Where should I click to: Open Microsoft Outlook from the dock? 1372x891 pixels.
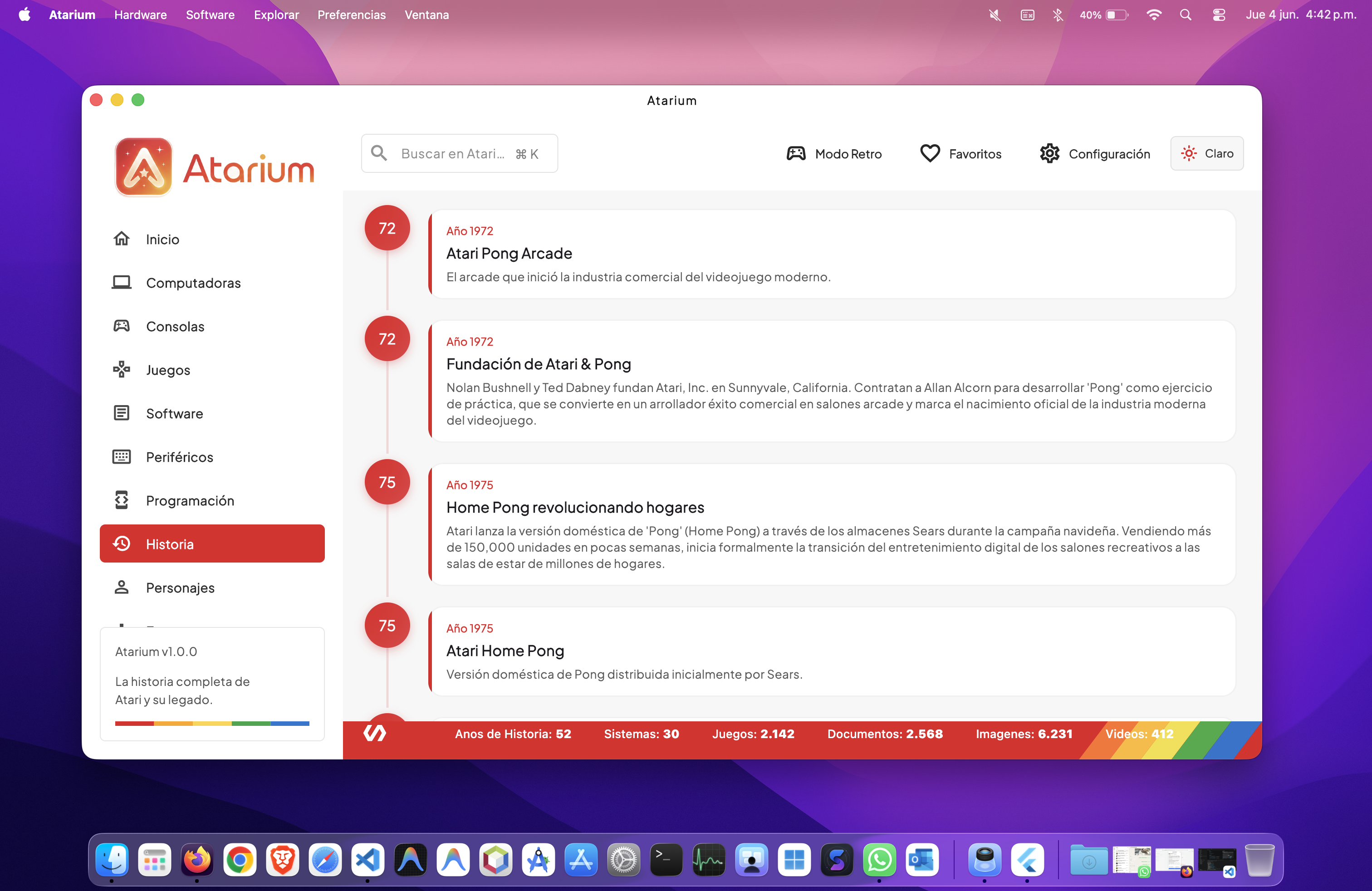tap(922, 860)
